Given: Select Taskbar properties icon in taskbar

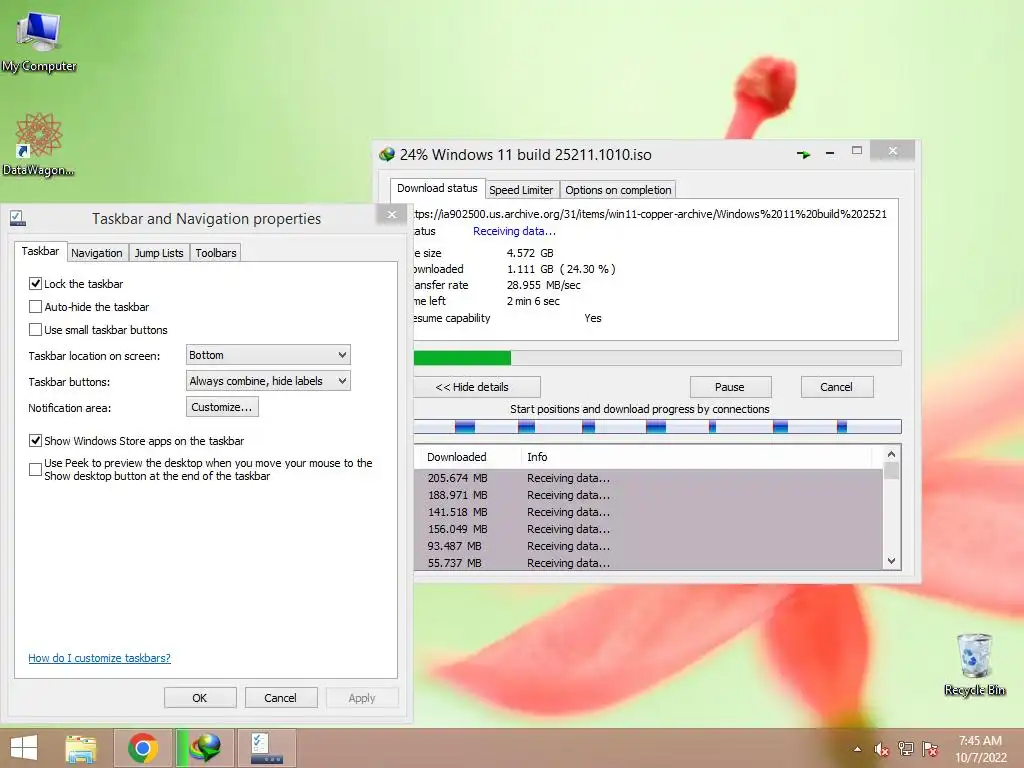Looking at the screenshot, I should pos(267,748).
